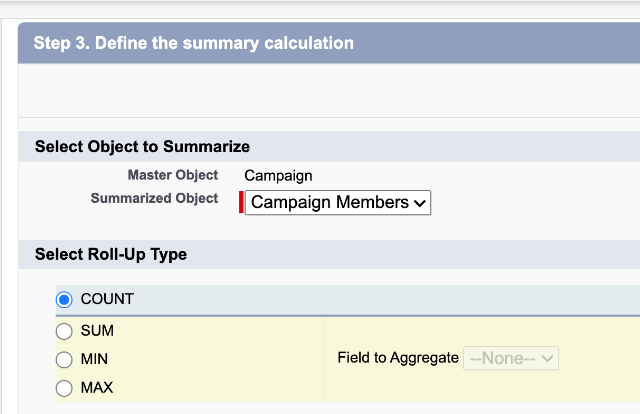
Task: Click the MIN label text
Action: coord(94,359)
